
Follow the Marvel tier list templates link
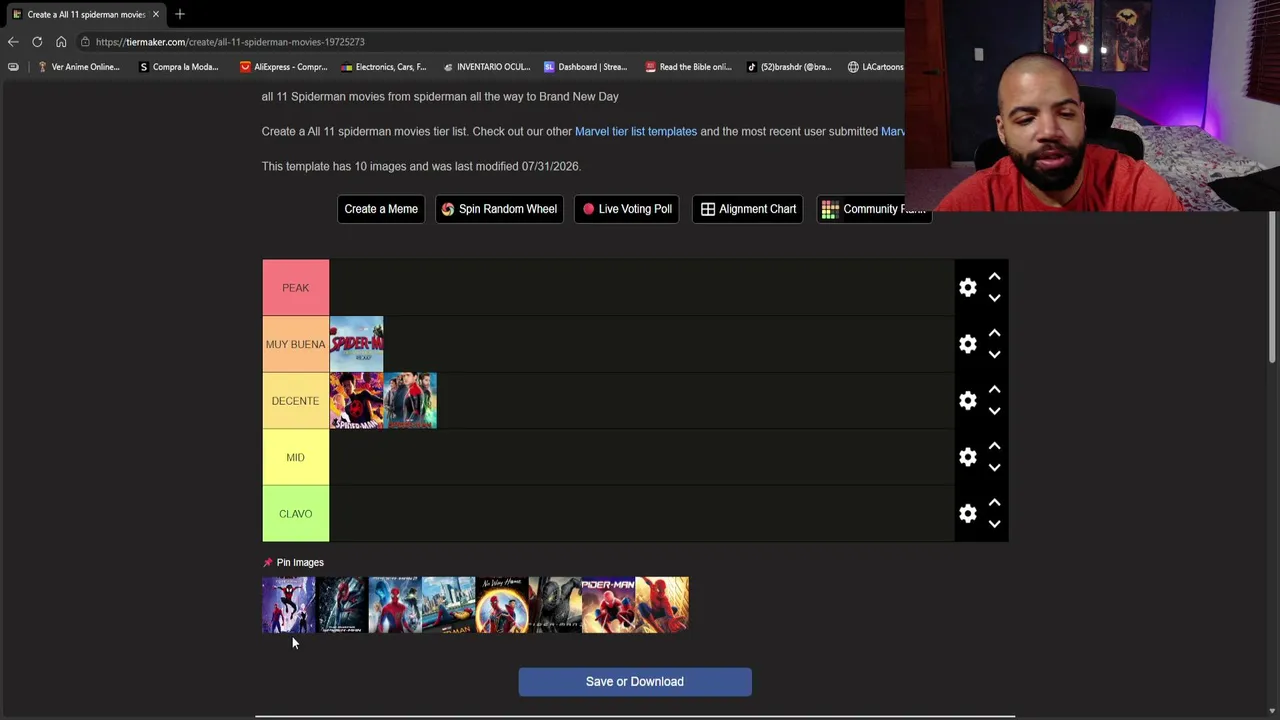click(x=636, y=131)
